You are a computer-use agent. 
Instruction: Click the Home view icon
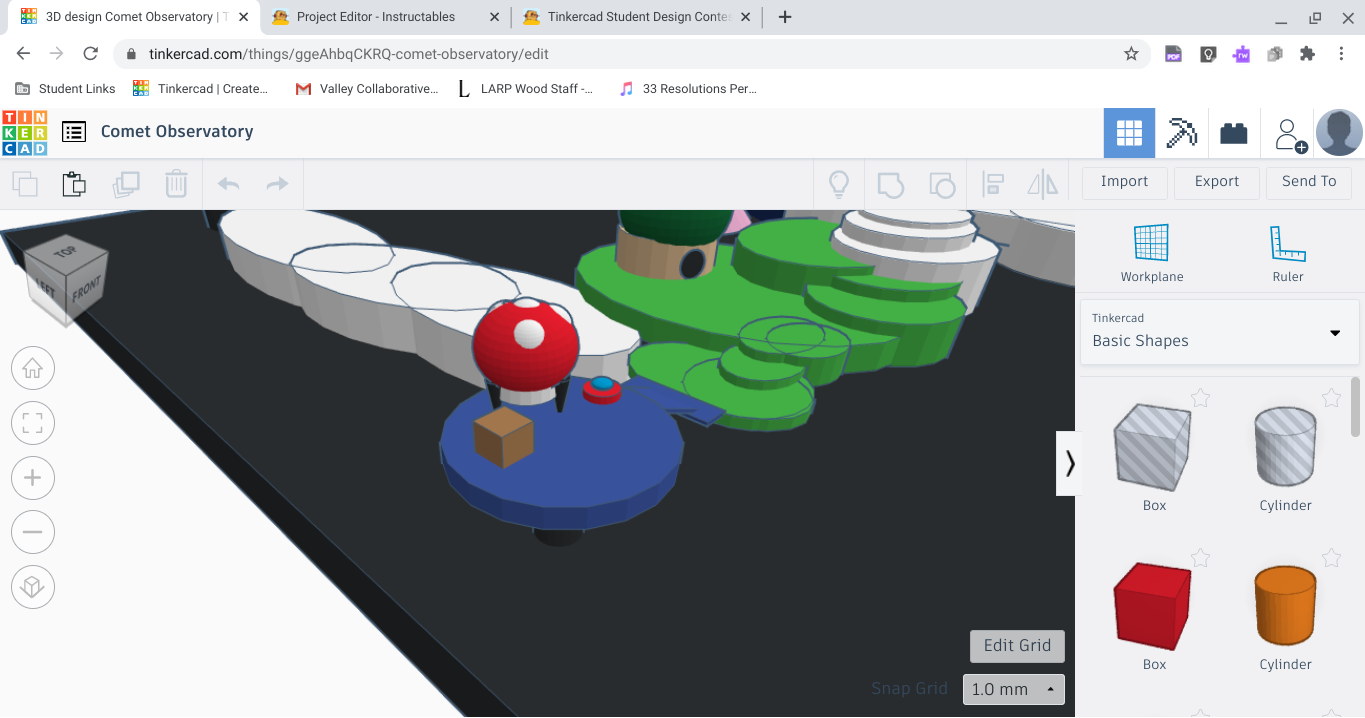(32, 368)
